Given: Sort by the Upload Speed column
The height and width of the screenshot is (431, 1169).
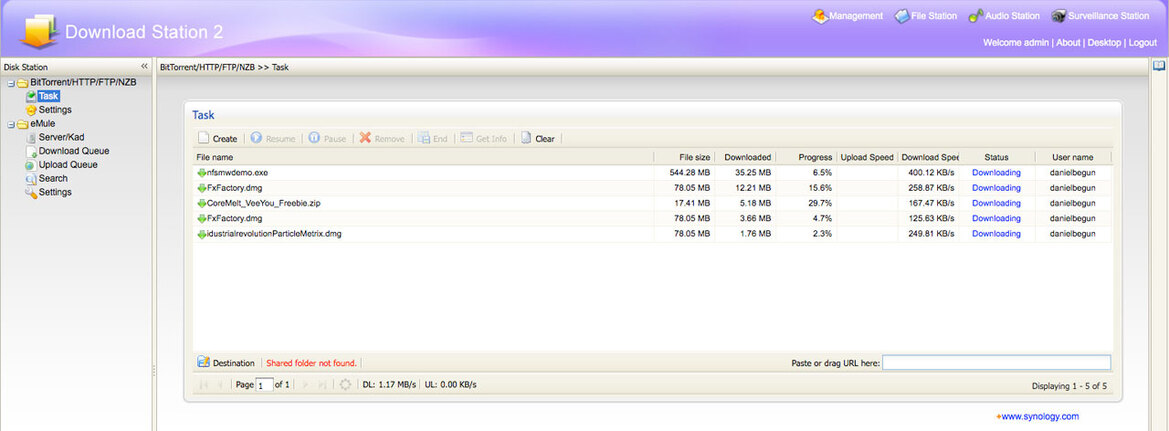Looking at the screenshot, I should tap(867, 157).
